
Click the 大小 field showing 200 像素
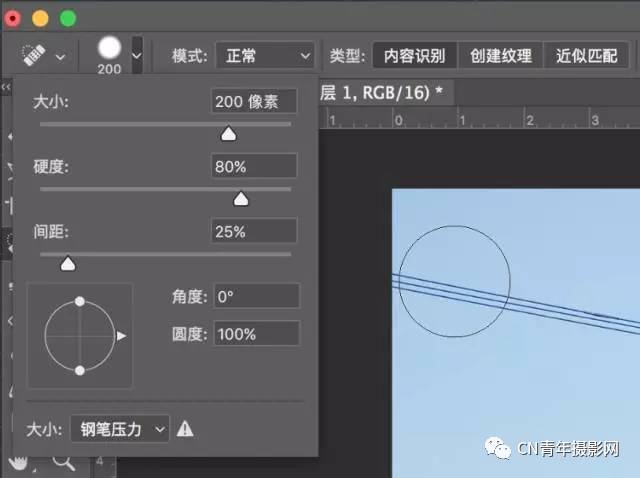pyautogui.click(x=254, y=101)
